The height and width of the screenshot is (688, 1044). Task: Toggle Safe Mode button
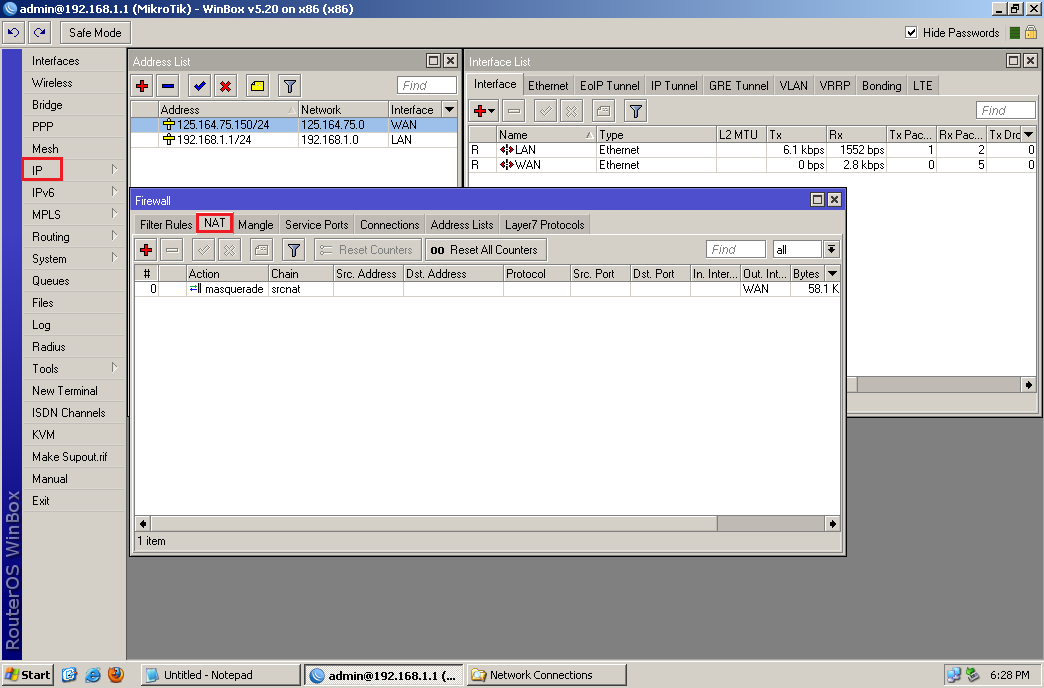[x=95, y=33]
